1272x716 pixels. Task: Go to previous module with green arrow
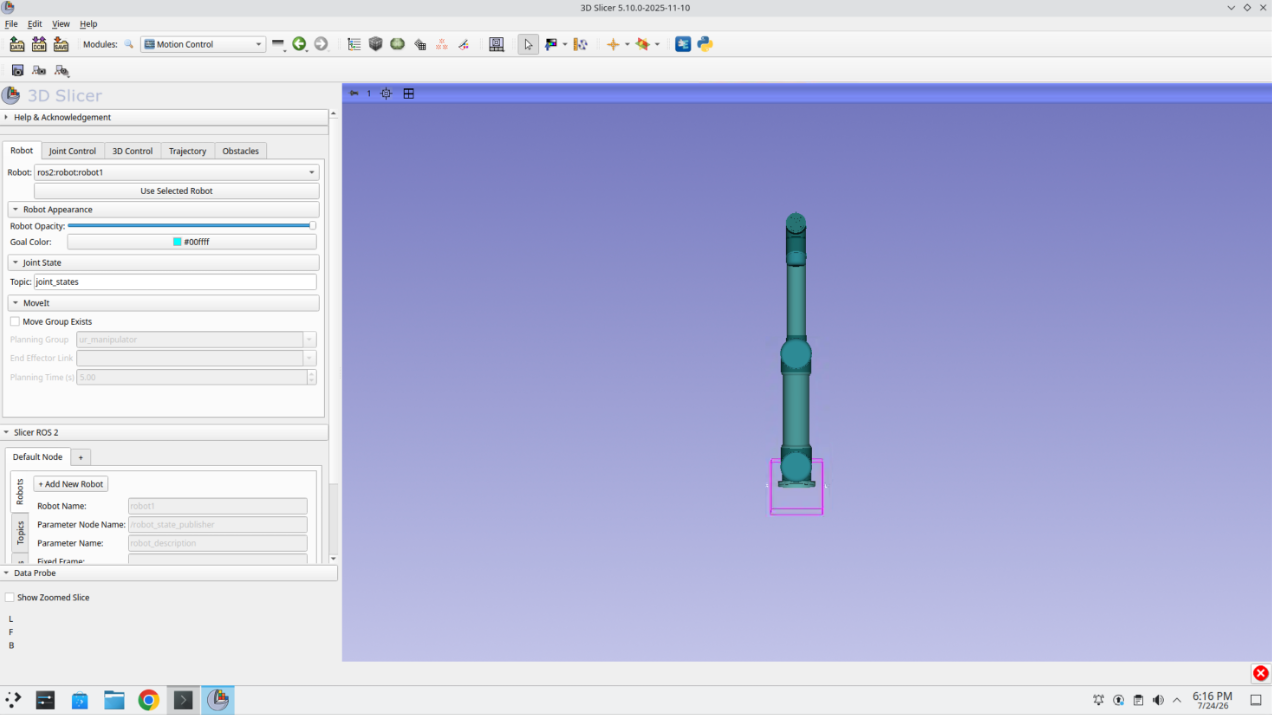299,44
